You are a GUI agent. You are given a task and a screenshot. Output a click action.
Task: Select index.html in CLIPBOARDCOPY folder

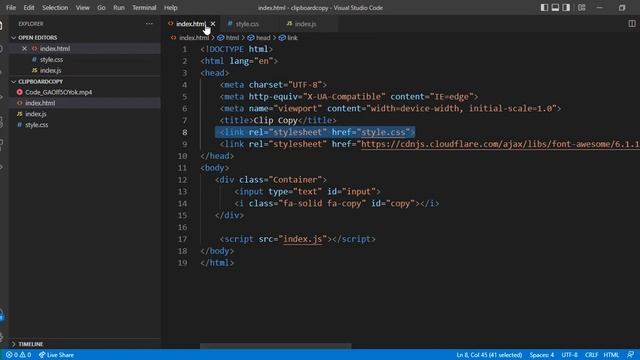point(40,103)
